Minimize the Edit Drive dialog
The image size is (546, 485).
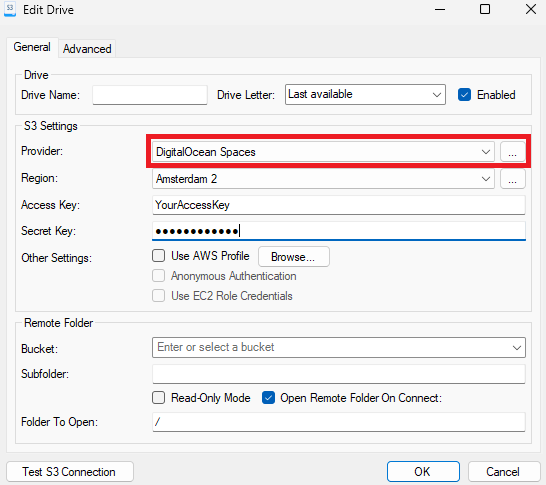pyautogui.click(x=440, y=9)
